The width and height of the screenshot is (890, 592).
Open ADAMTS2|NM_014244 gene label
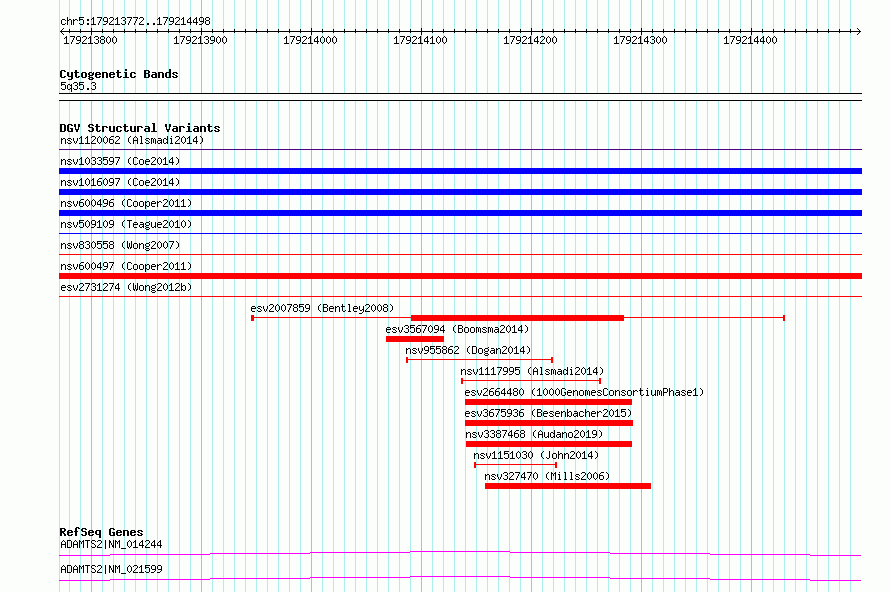[111, 544]
